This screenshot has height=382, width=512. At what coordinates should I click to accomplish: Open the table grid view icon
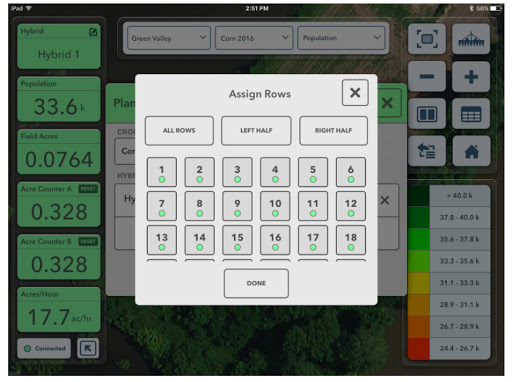coord(471,114)
